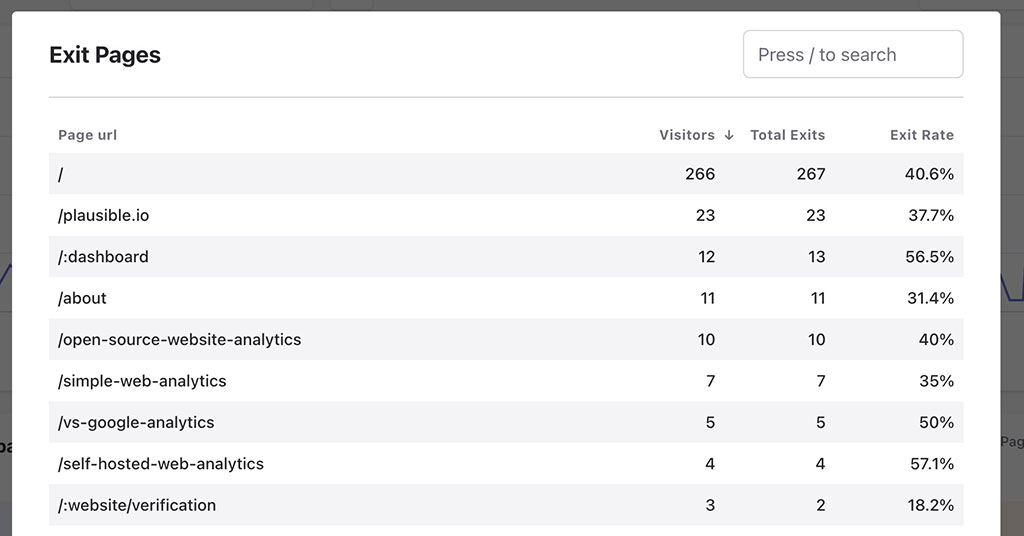Select the /:dashboard exit page link
The height and width of the screenshot is (536, 1024).
103,257
